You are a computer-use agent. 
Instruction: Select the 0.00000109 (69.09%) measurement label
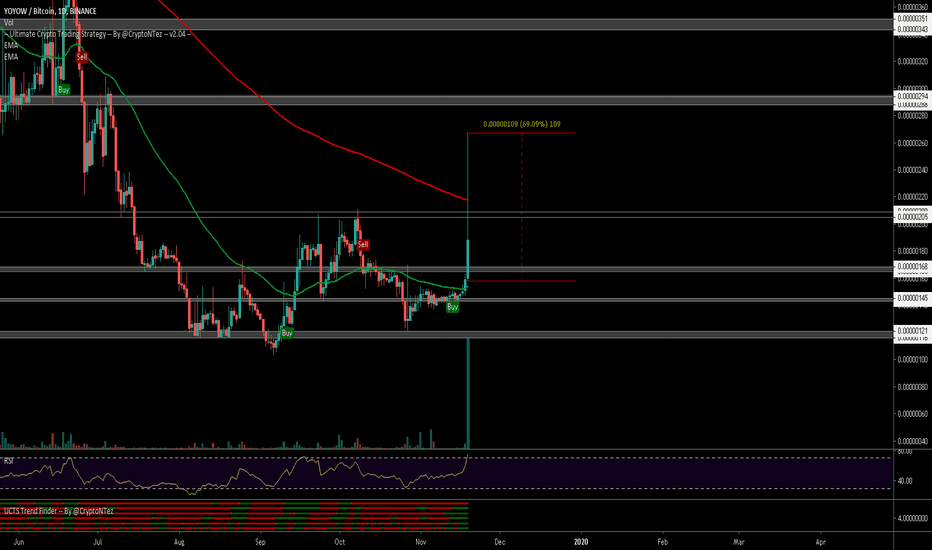click(x=521, y=124)
